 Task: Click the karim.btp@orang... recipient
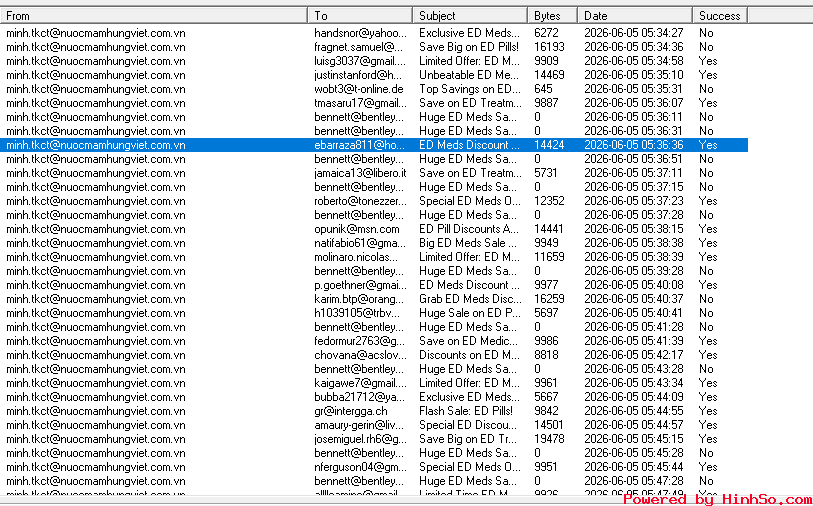coord(359,299)
